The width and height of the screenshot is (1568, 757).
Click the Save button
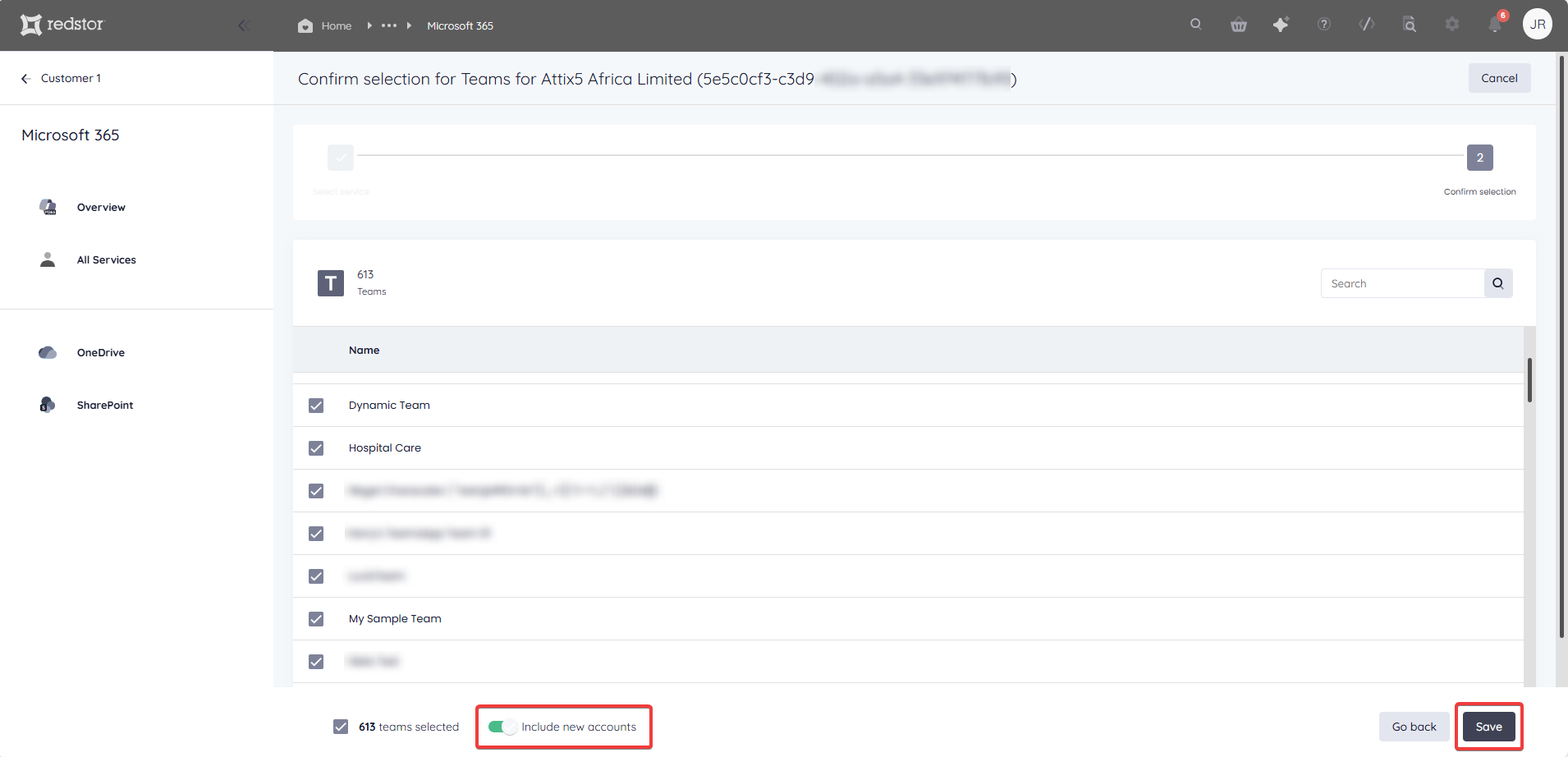point(1488,727)
